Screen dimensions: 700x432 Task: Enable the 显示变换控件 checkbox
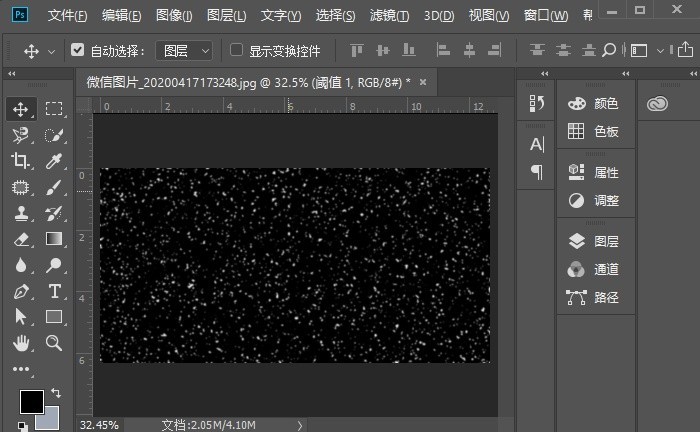click(236, 50)
